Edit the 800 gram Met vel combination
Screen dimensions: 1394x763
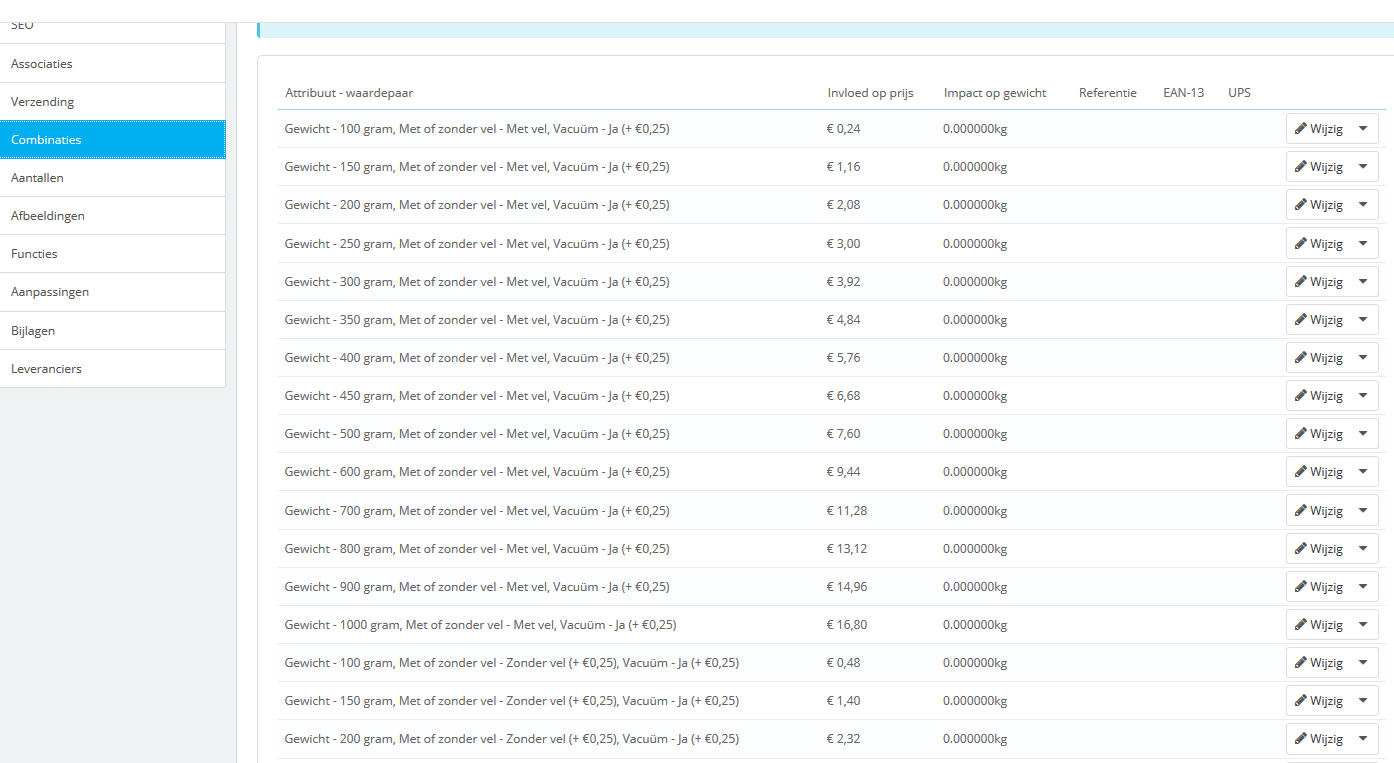point(1318,548)
